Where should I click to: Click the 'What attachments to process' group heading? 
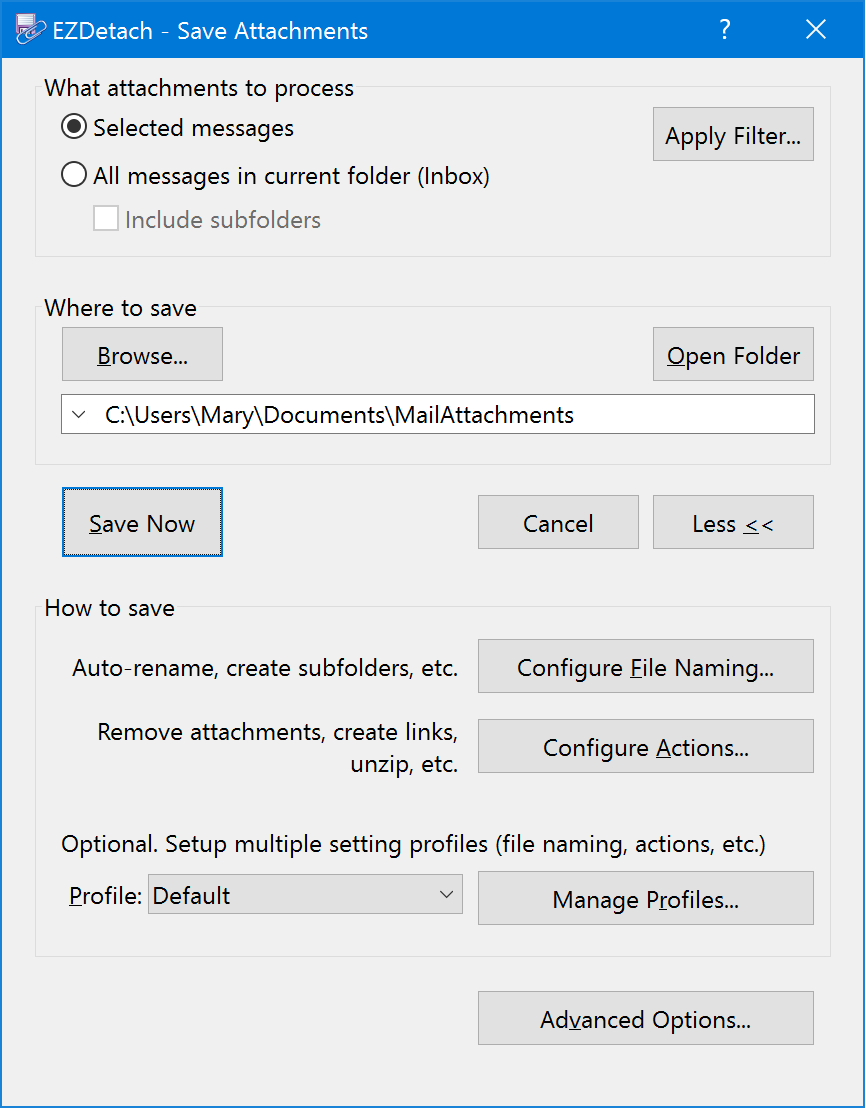199,88
